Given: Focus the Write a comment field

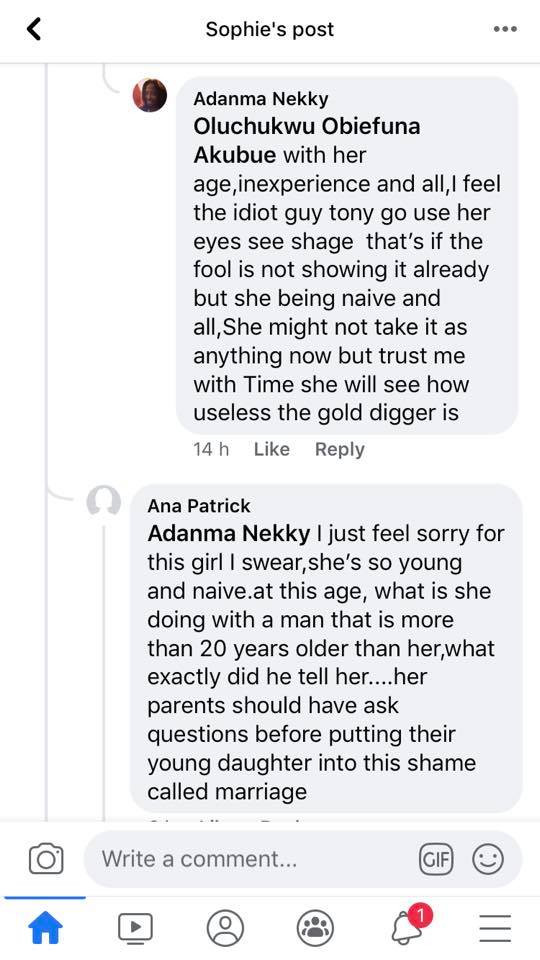Looking at the screenshot, I should (x=302, y=859).
